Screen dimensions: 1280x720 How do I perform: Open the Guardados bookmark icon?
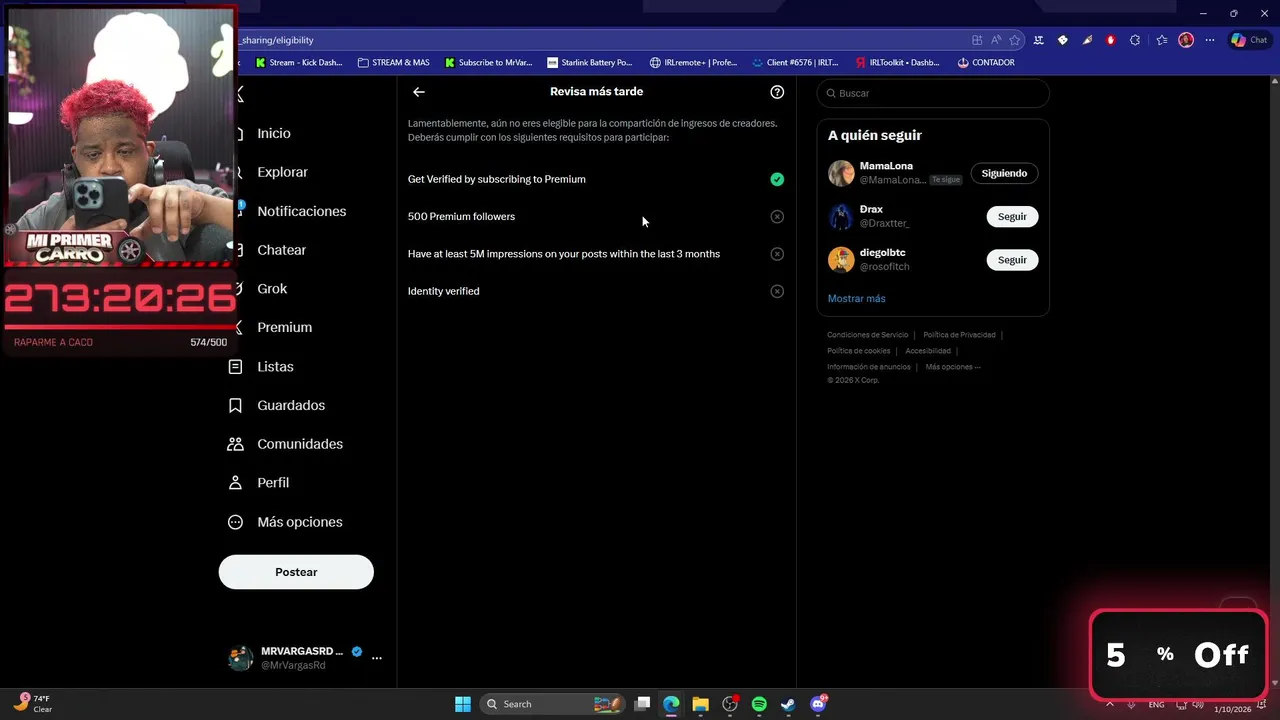(235, 405)
